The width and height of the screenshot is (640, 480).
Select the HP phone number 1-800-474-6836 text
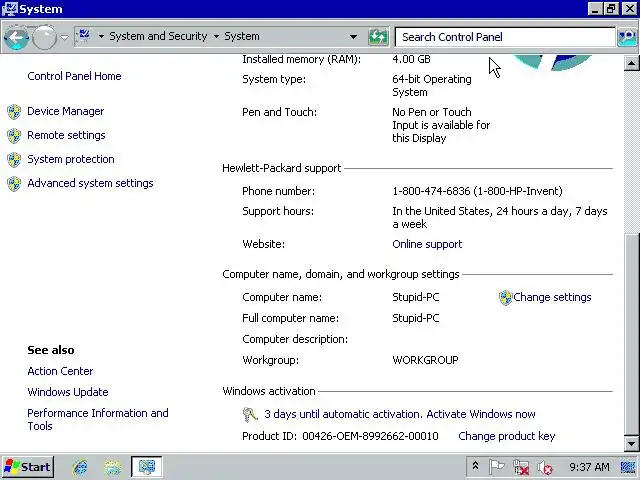431,191
